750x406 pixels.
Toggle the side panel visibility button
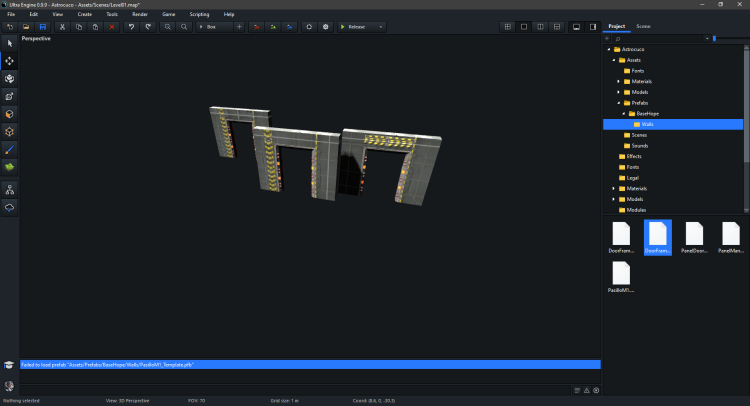tap(593, 26)
